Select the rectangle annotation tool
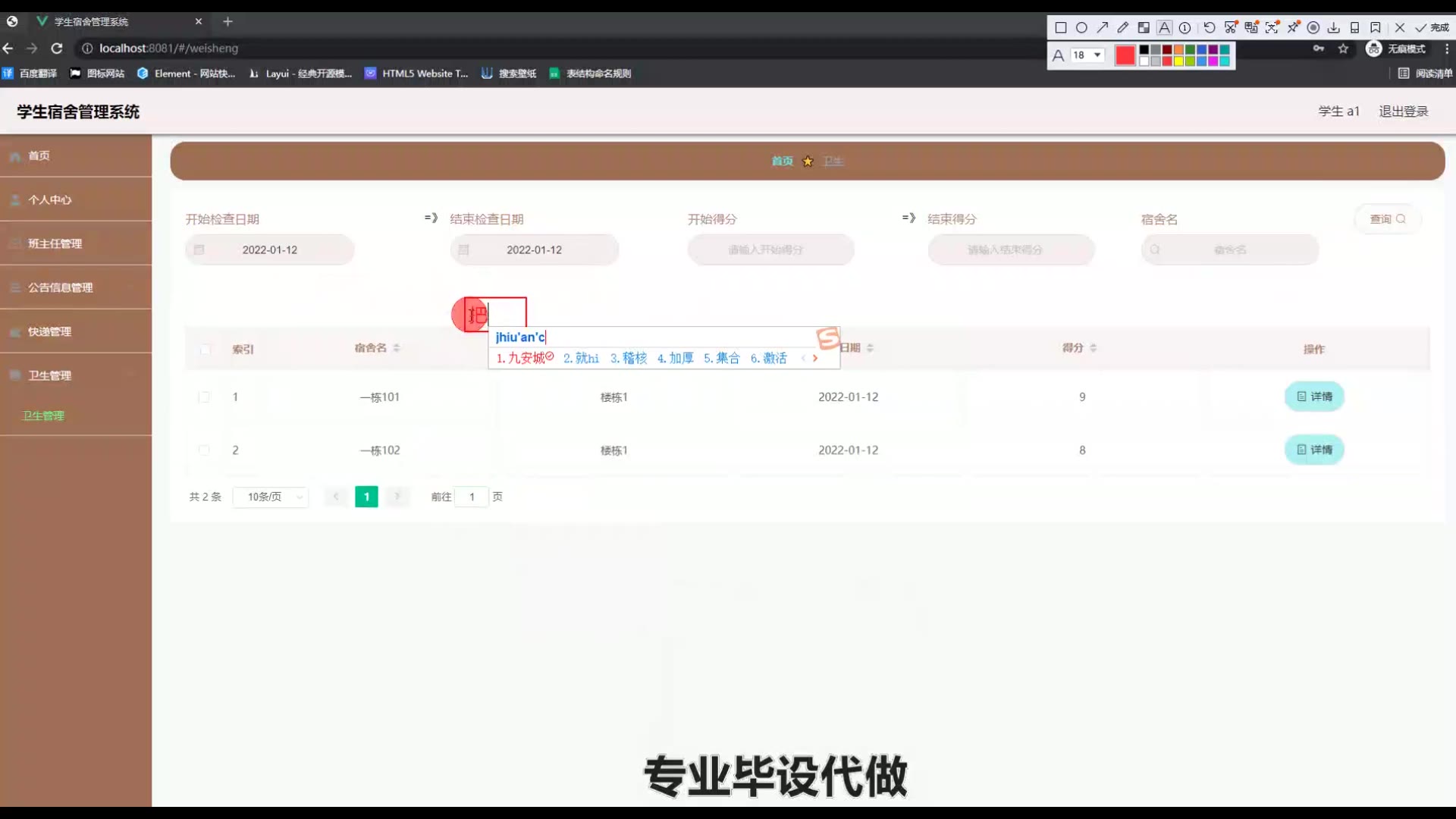1456x819 pixels. coord(1061,28)
